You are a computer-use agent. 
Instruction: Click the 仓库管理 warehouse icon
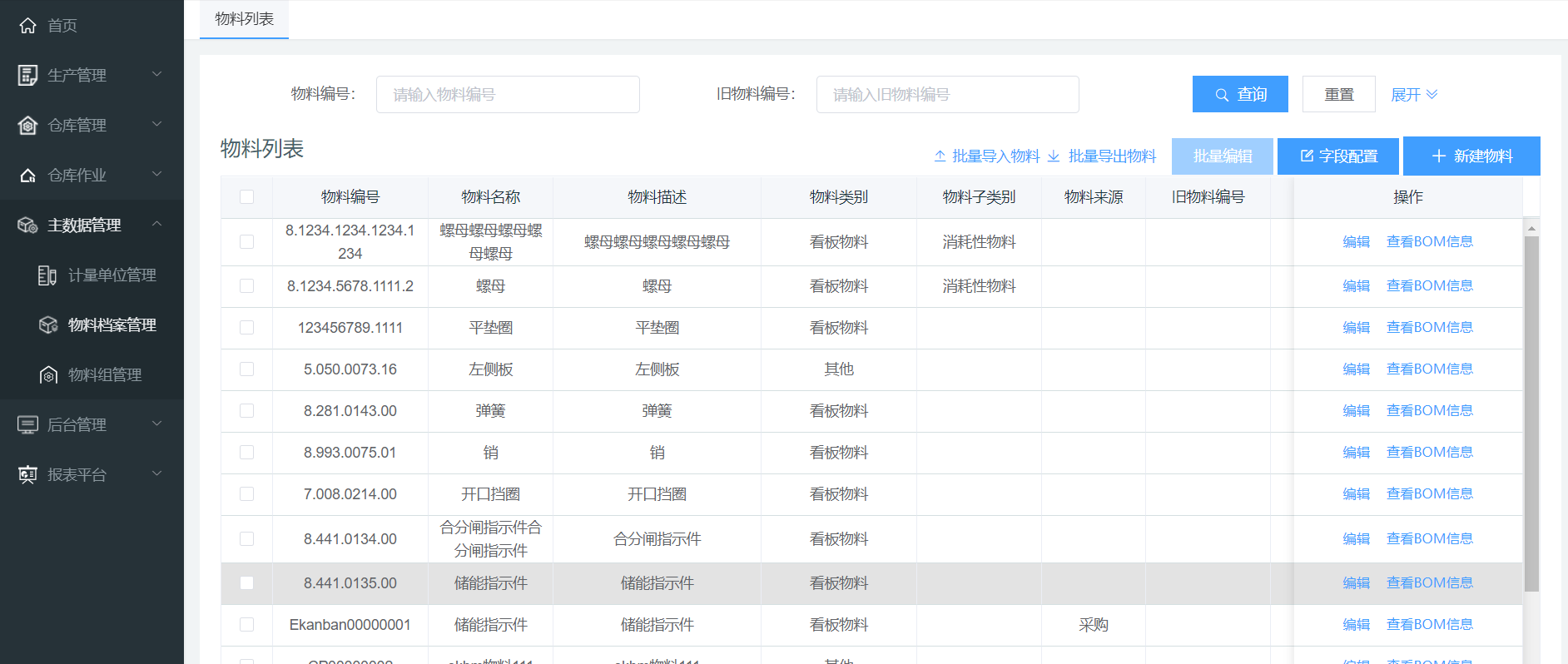click(x=27, y=126)
